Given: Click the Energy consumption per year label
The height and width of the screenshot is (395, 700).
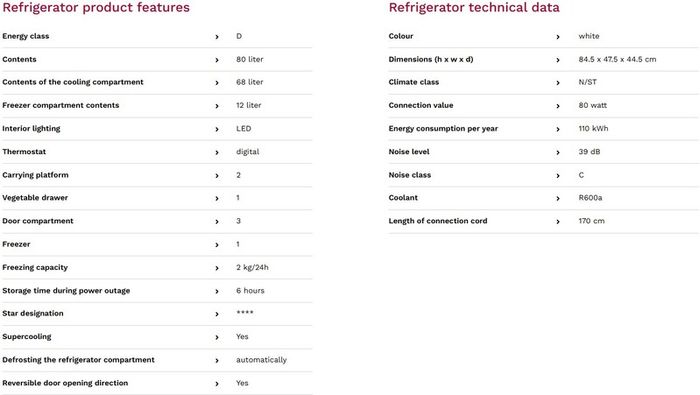Looking at the screenshot, I should [x=443, y=129].
